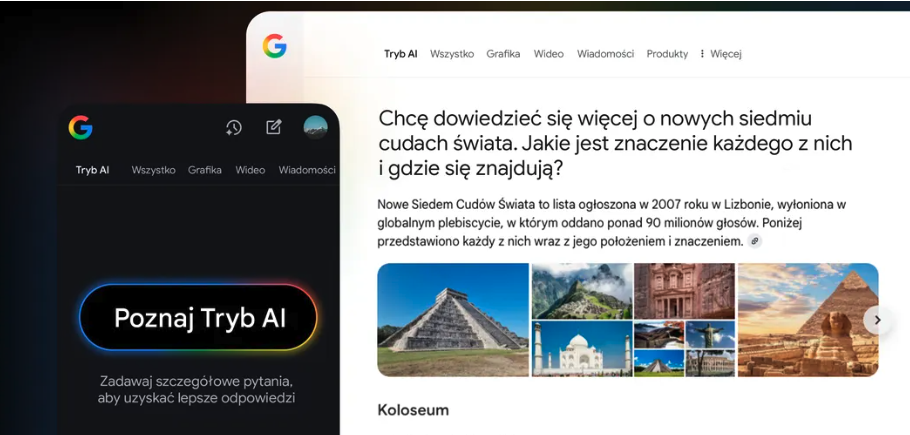Image resolution: width=910 pixels, height=435 pixels.
Task: Select the Wszystko tab on desktop
Action: [x=452, y=54]
